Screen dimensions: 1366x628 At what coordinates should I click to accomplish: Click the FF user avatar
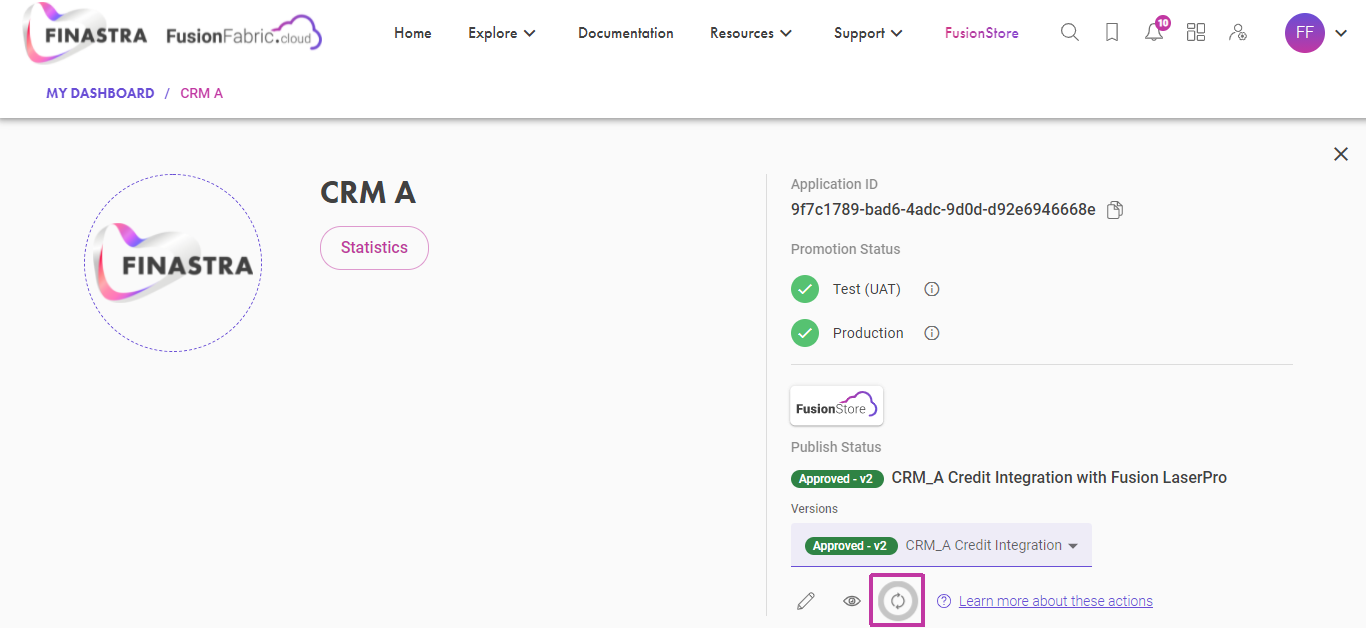pos(1304,33)
